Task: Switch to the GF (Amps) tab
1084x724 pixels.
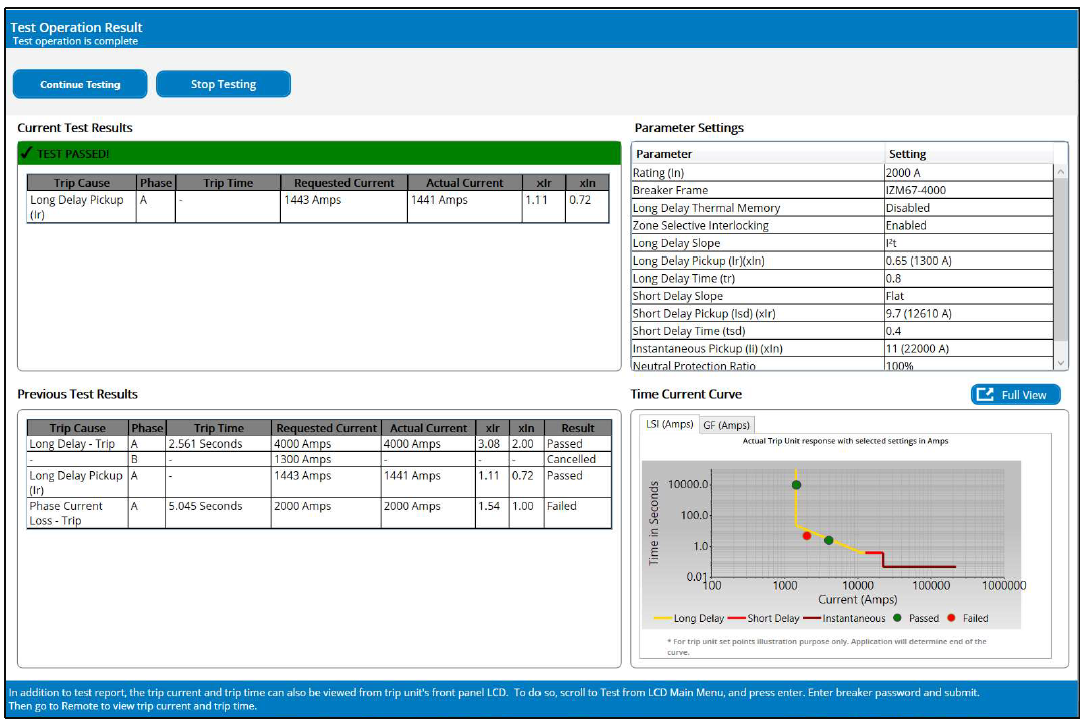Action: tap(726, 425)
